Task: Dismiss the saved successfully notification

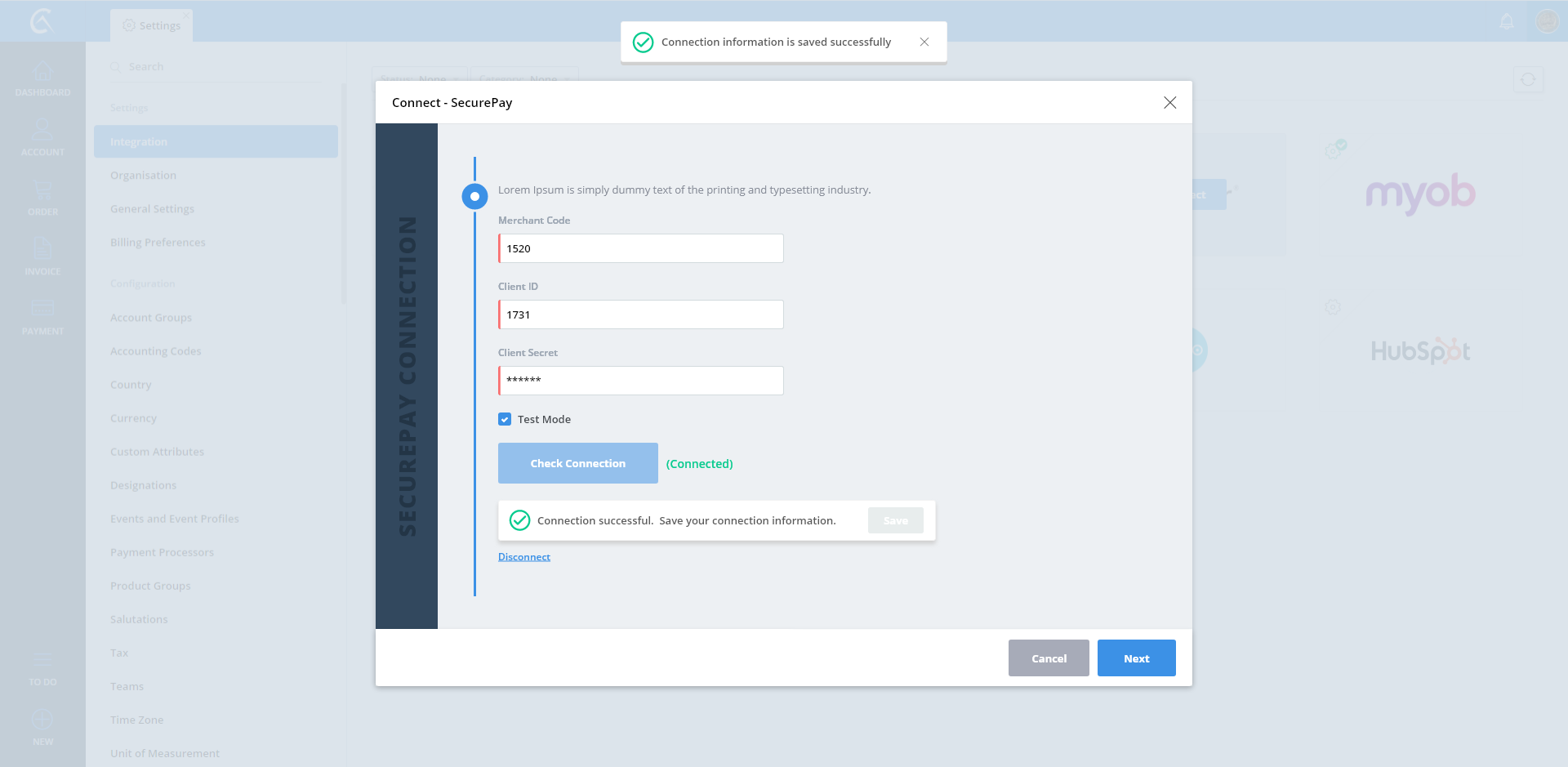Action: (924, 42)
